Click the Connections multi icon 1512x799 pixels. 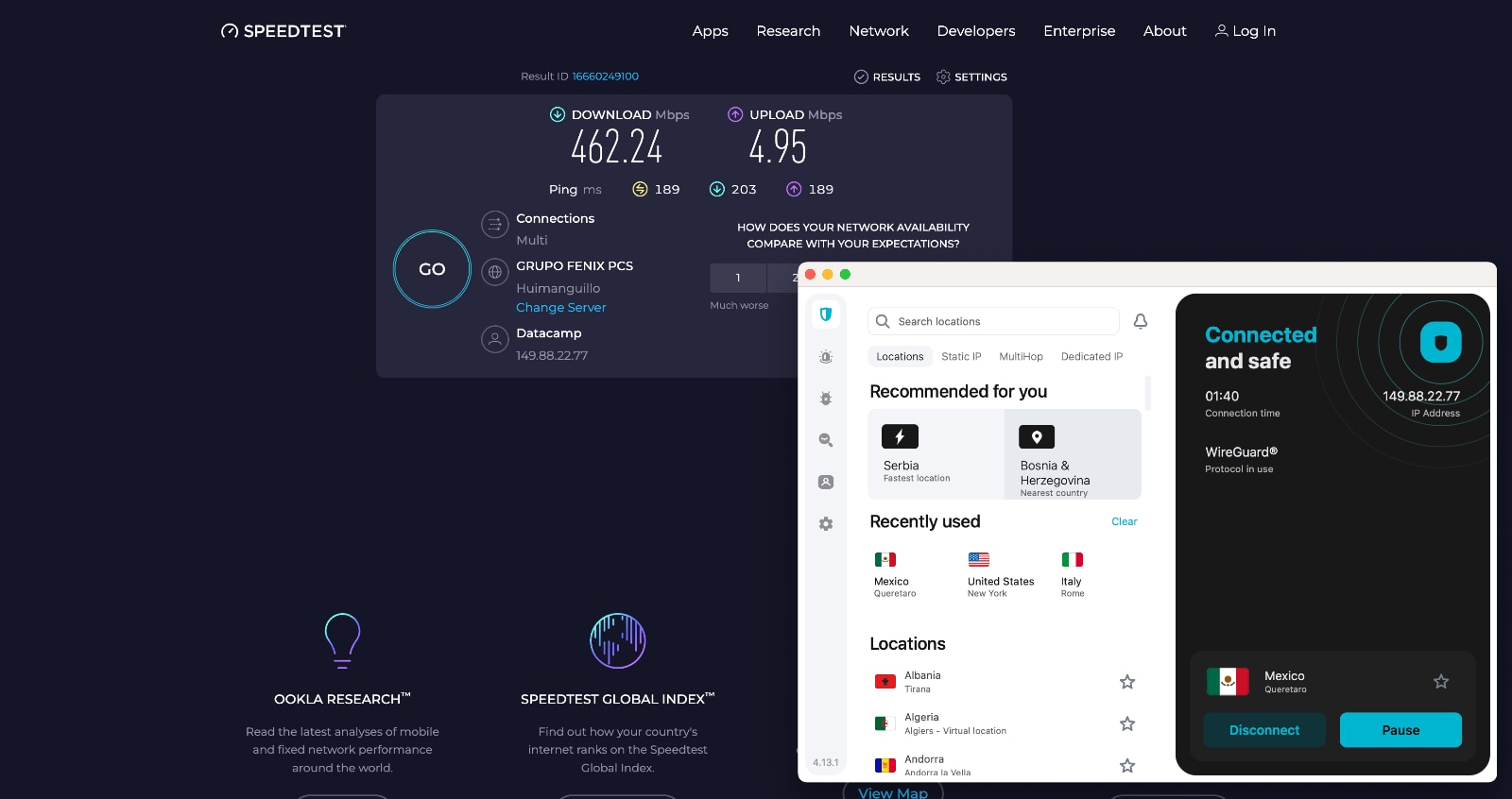(494, 225)
